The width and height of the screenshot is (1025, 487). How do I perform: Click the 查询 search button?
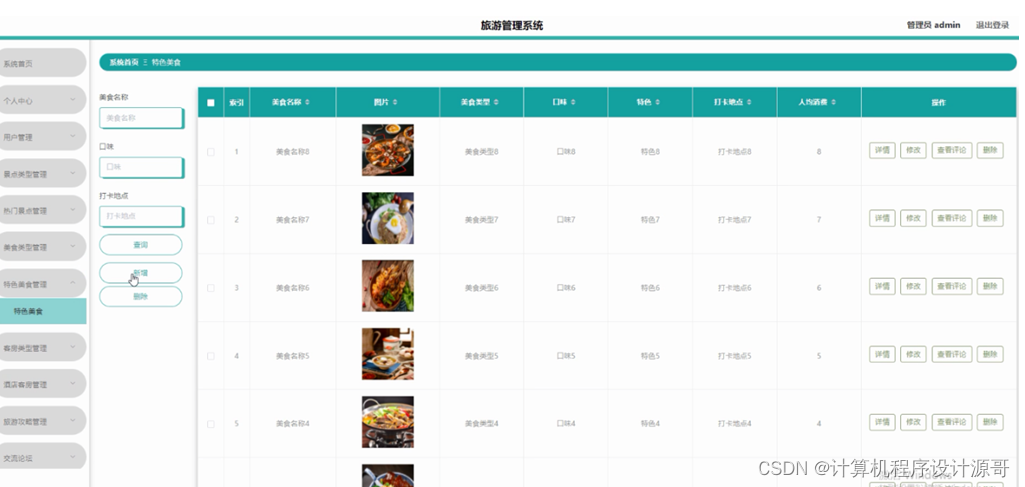(x=141, y=244)
